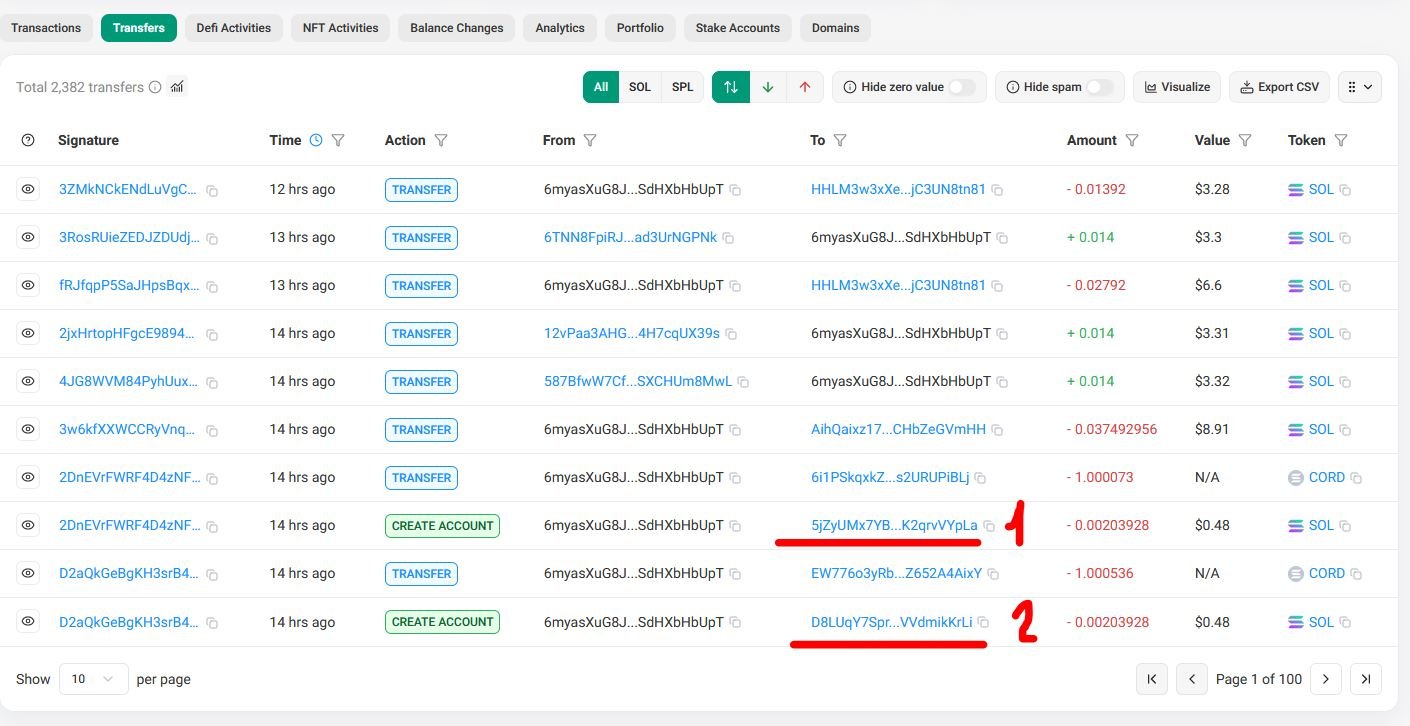
Task: Open the D8LUqY7Spr...VVdmikKrLi address link
Action: (891, 622)
